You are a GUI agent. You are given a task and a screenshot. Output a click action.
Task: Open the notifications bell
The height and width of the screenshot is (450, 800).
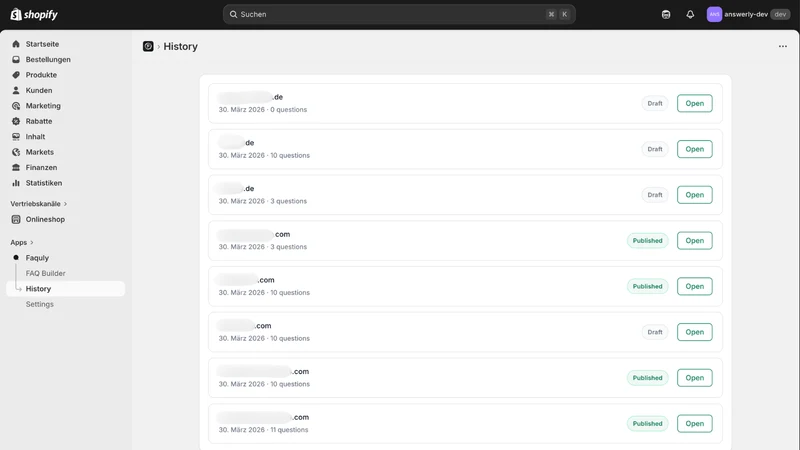(x=690, y=14)
